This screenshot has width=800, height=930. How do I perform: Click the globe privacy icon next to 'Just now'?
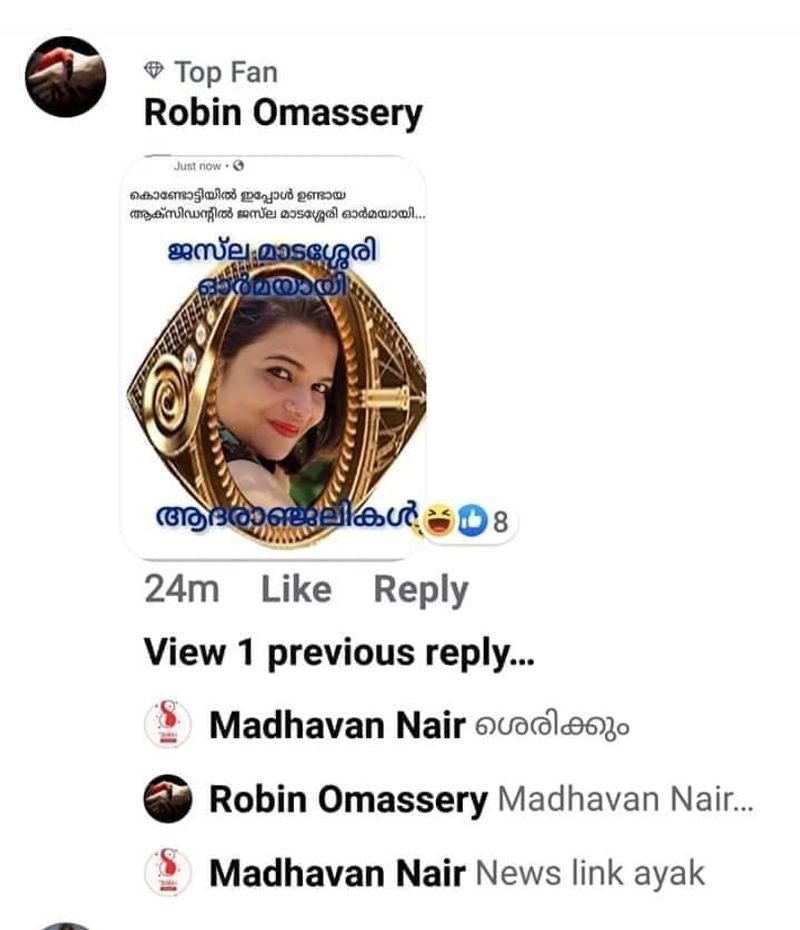click(239, 166)
